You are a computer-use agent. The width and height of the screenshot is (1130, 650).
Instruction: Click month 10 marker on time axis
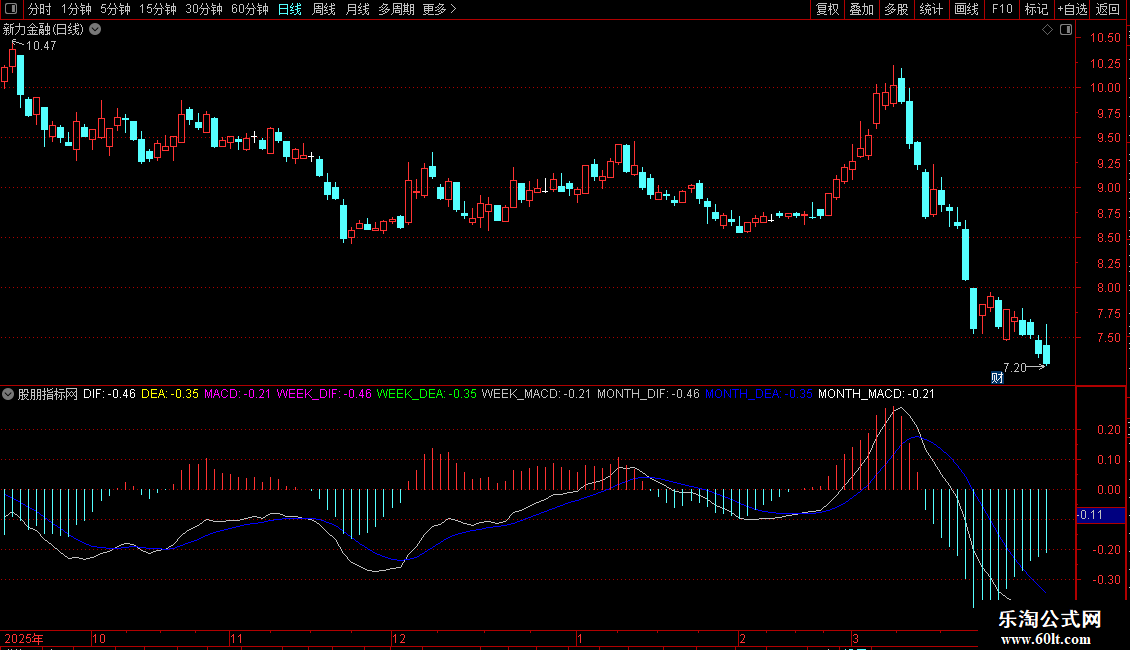[x=99, y=639]
